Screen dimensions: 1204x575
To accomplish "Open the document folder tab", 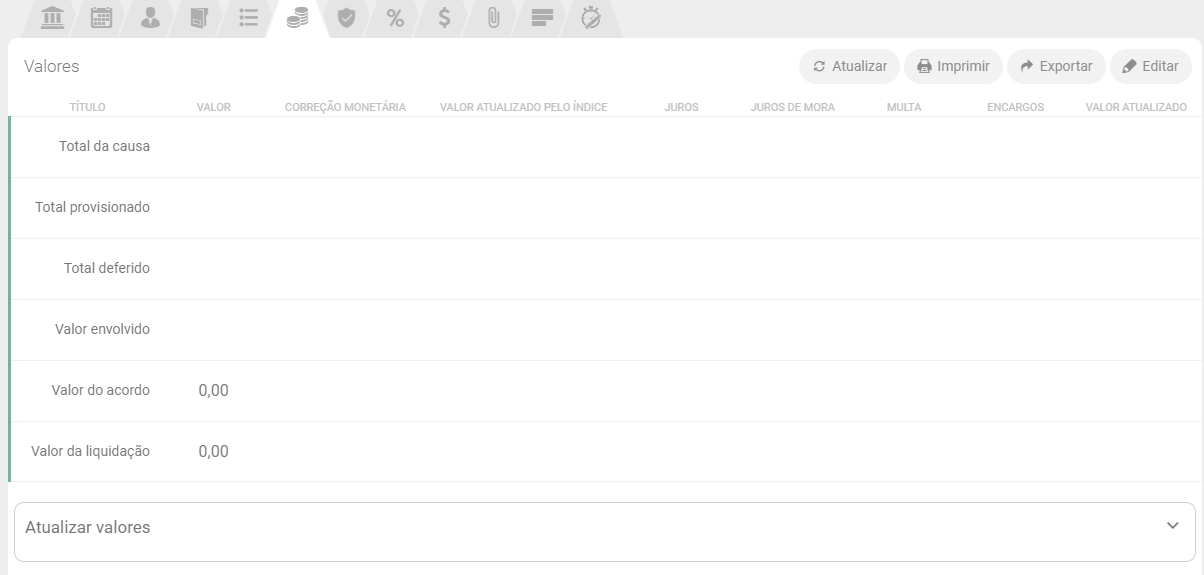I will point(199,17).
